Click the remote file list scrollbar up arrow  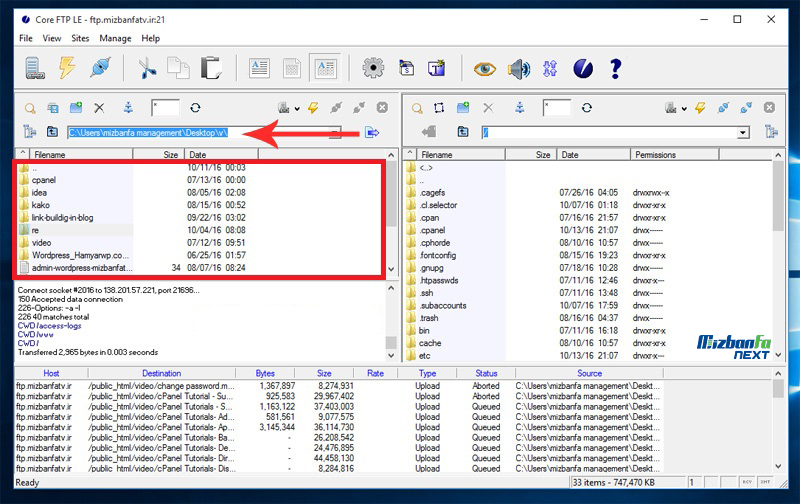tap(778, 155)
